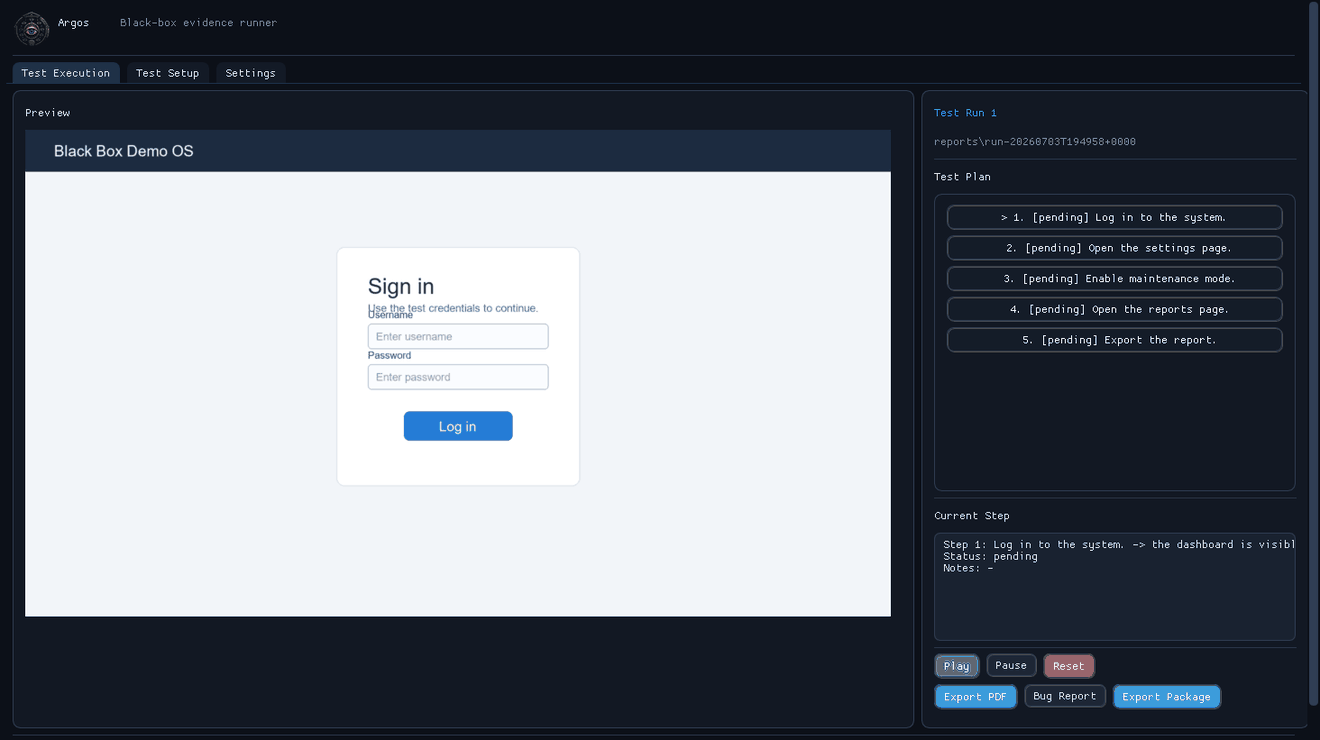Click the Password field label
The image size is (1320, 740).
click(x=389, y=355)
